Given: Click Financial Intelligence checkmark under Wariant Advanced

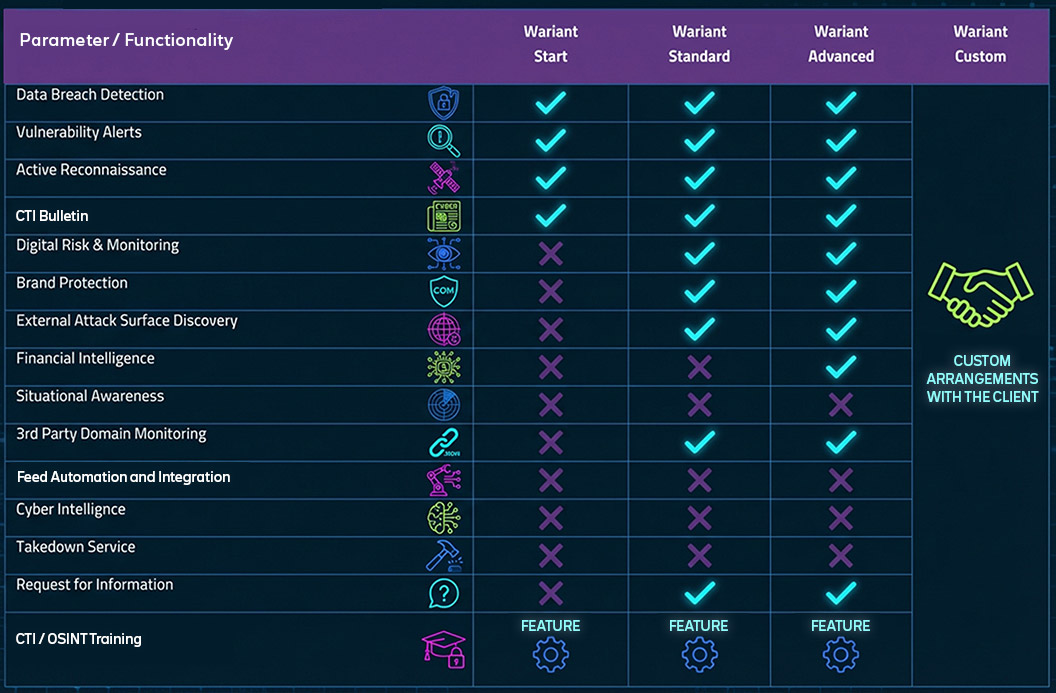Looking at the screenshot, I should [841, 367].
